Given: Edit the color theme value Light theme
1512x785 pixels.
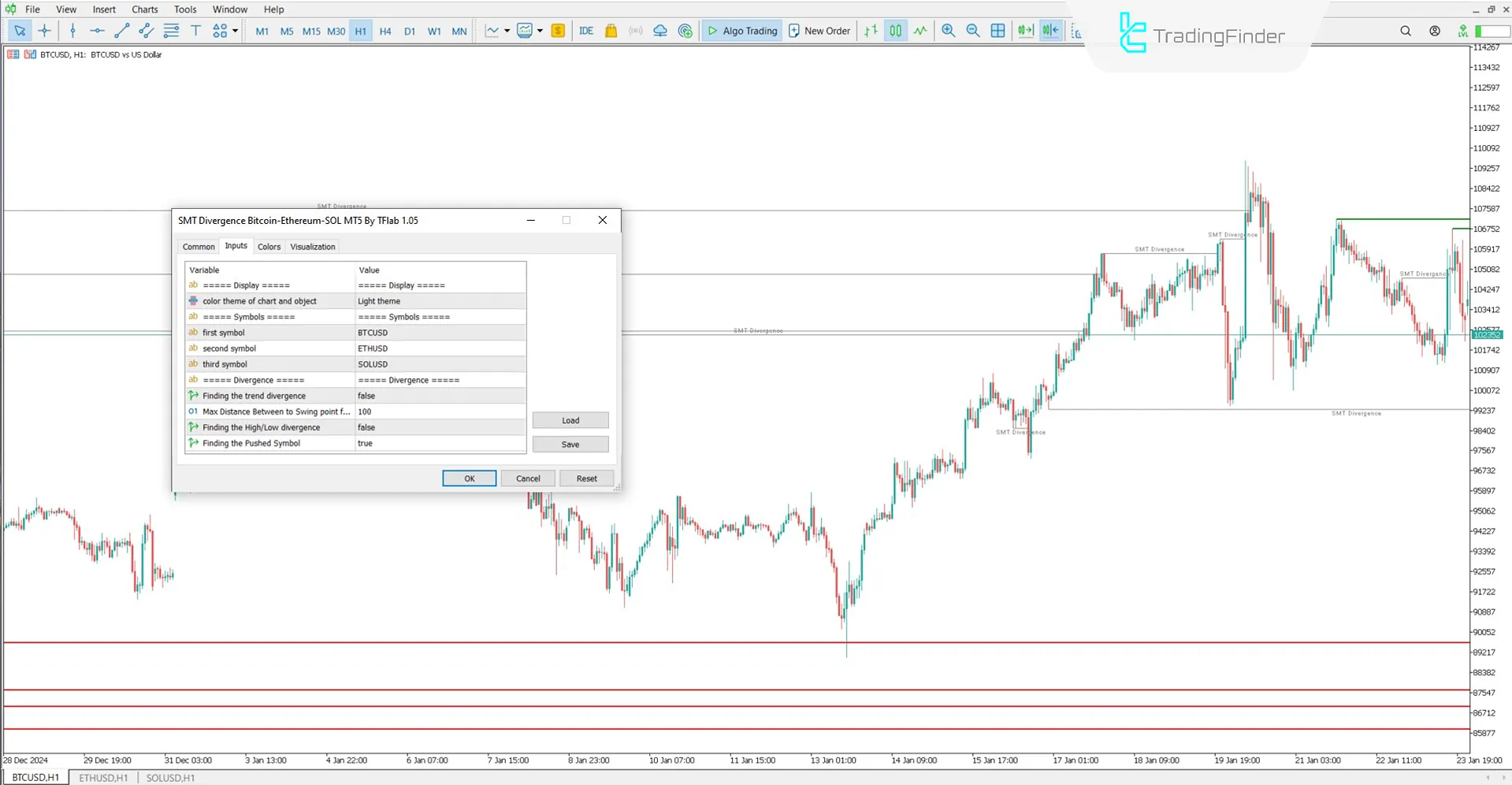Looking at the screenshot, I should [440, 301].
